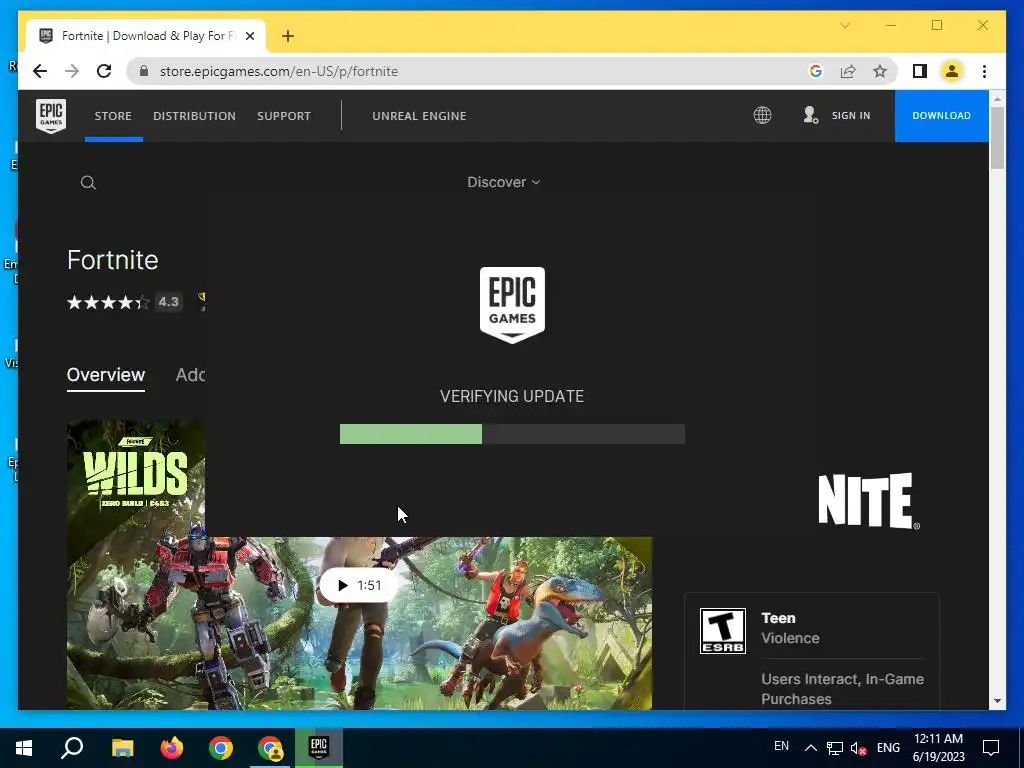Go back in Chrome

40,71
